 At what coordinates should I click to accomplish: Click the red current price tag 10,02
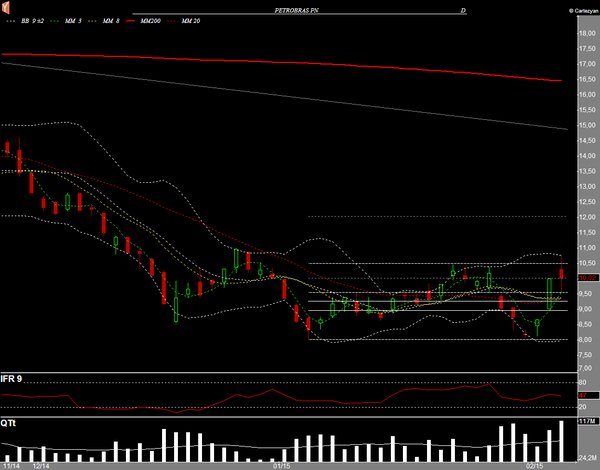[585, 278]
